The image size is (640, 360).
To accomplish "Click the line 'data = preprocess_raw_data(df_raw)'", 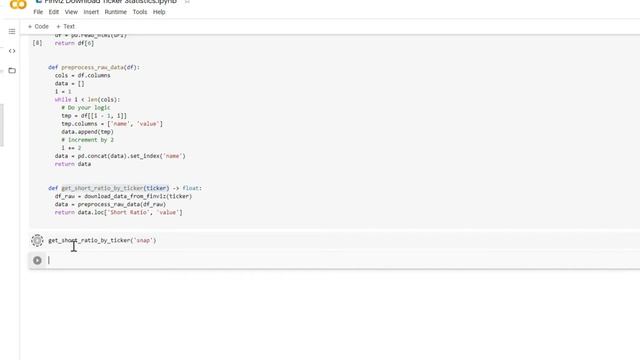I will pyautogui.click(x=110, y=204).
